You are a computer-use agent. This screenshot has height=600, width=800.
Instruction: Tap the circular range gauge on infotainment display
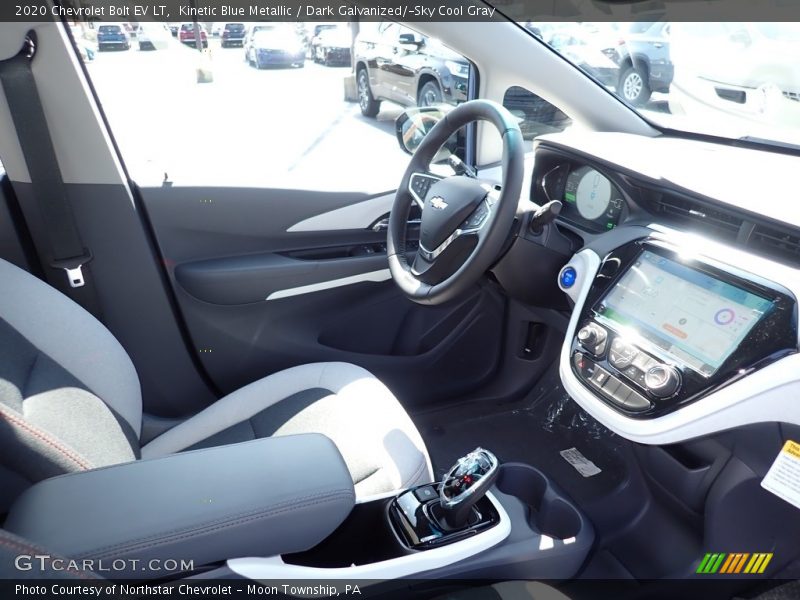(x=725, y=315)
